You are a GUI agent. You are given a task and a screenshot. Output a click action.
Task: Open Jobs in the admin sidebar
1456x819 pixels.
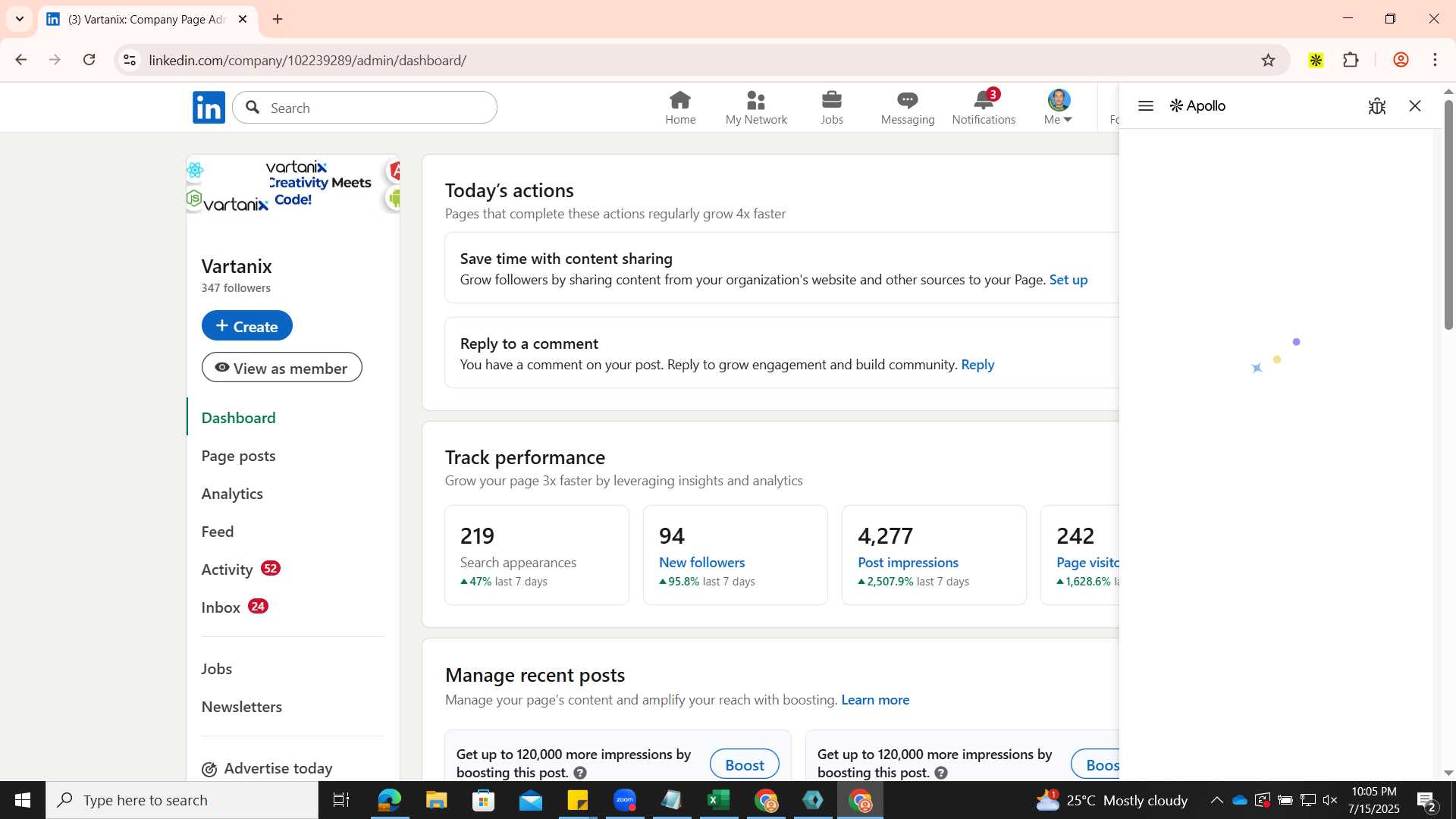pyautogui.click(x=217, y=669)
